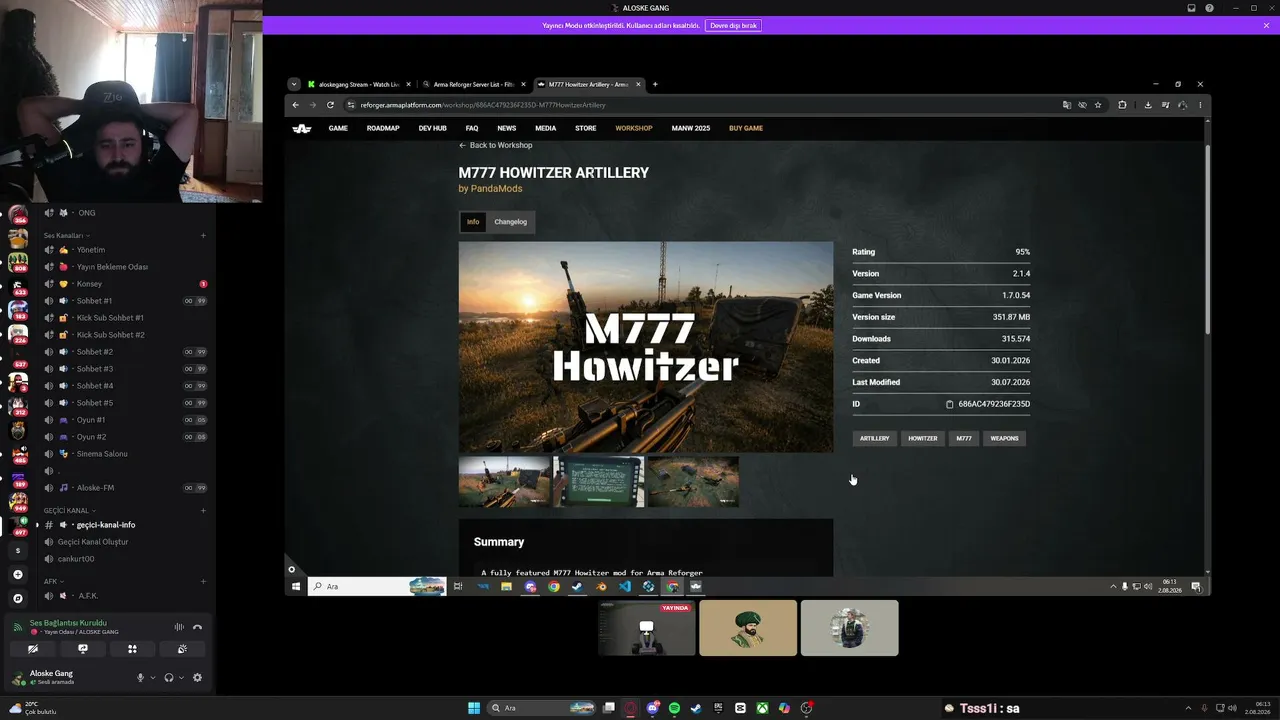Image resolution: width=1280 pixels, height=720 pixels.
Task: Select the Info tab
Action: coord(473,222)
